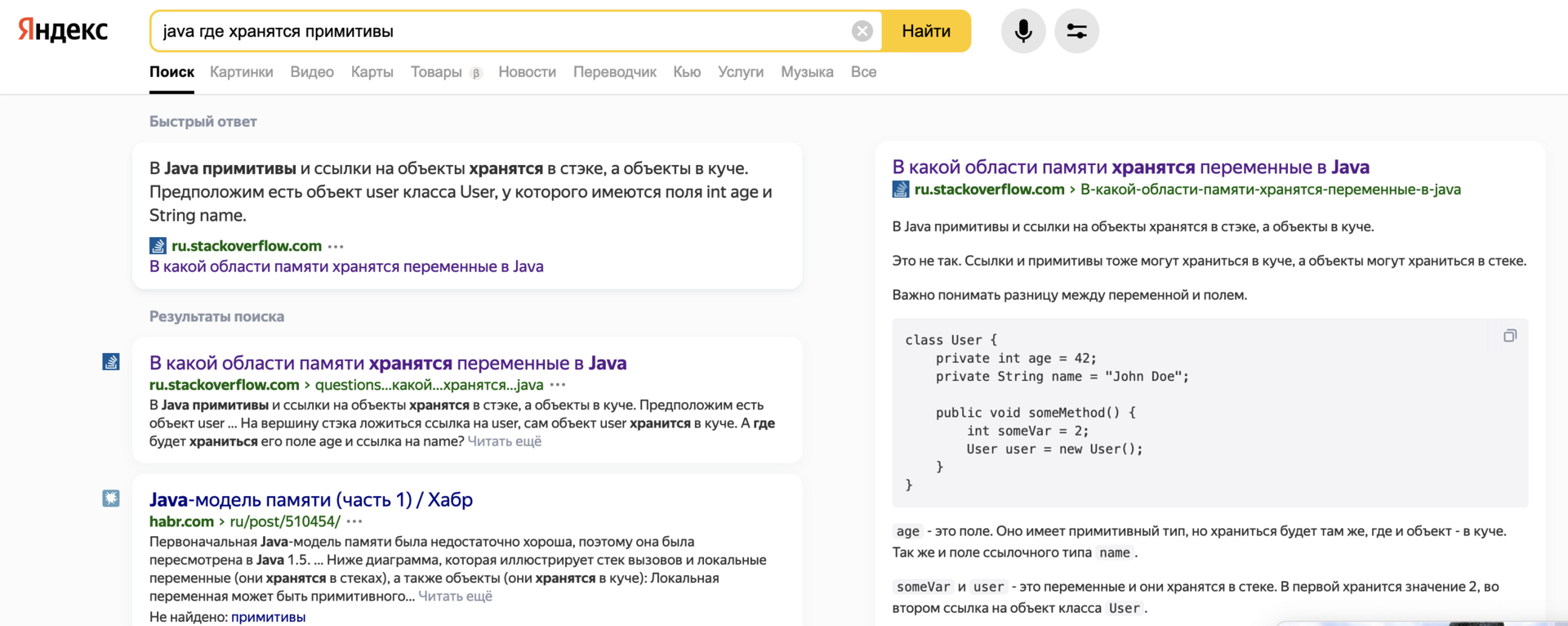Click the 'Быстрый ответ' heading
The height and width of the screenshot is (626, 1568).
203,122
